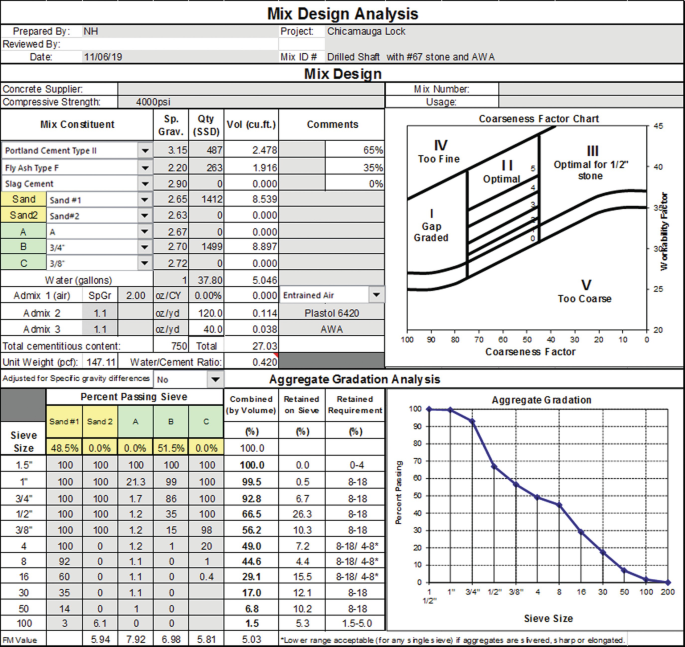Viewport: 685px width, 647px height.
Task: Click the Aggregate Gradation chart title
Action: 541,400
